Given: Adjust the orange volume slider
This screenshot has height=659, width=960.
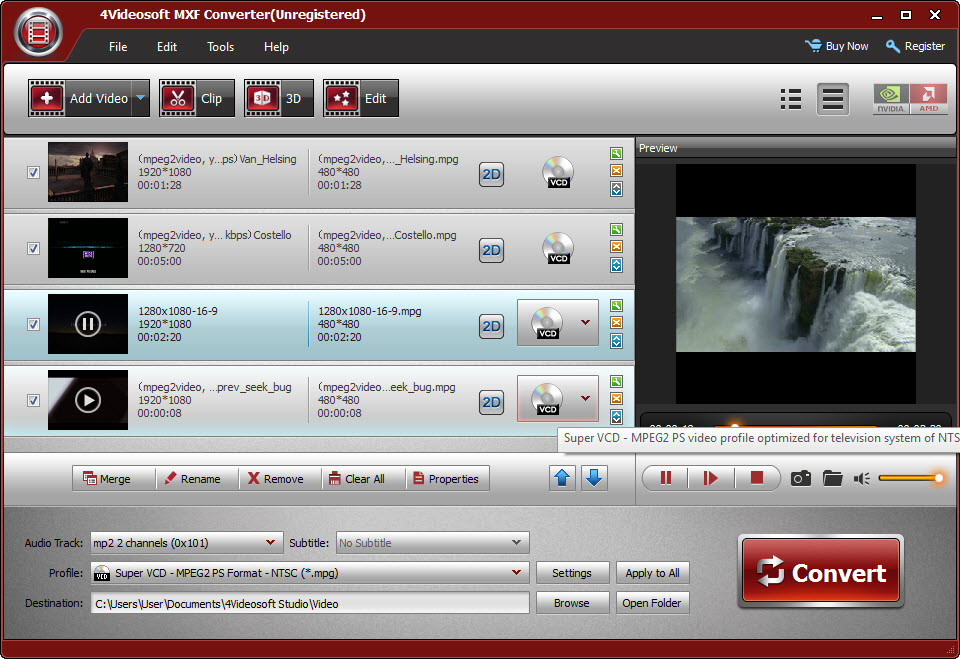Looking at the screenshot, I should pos(911,478).
